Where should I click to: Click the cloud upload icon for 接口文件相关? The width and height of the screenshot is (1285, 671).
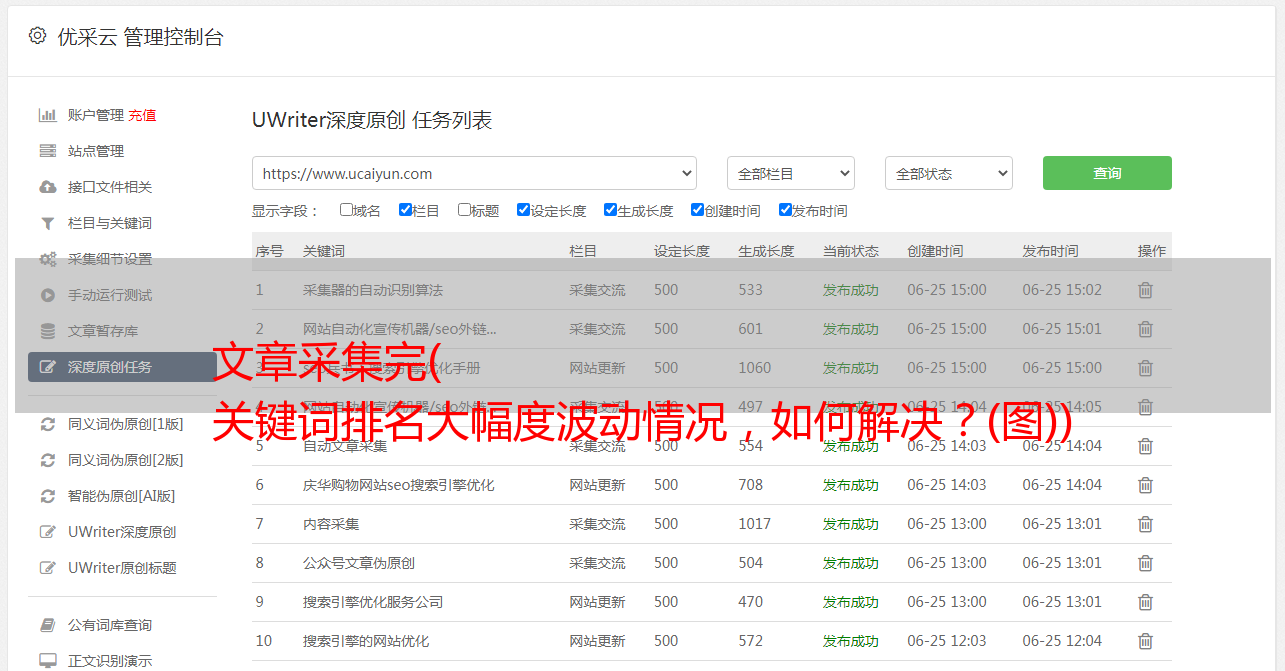(47, 187)
